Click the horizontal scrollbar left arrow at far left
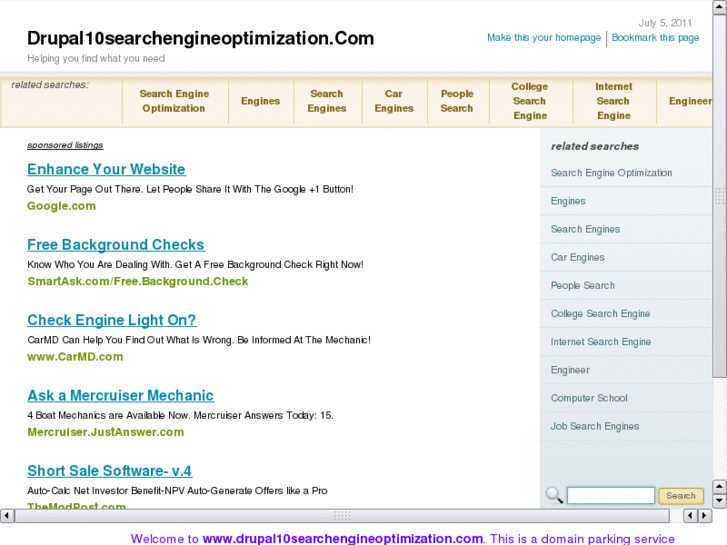The width and height of the screenshot is (727, 545). coord(6,515)
